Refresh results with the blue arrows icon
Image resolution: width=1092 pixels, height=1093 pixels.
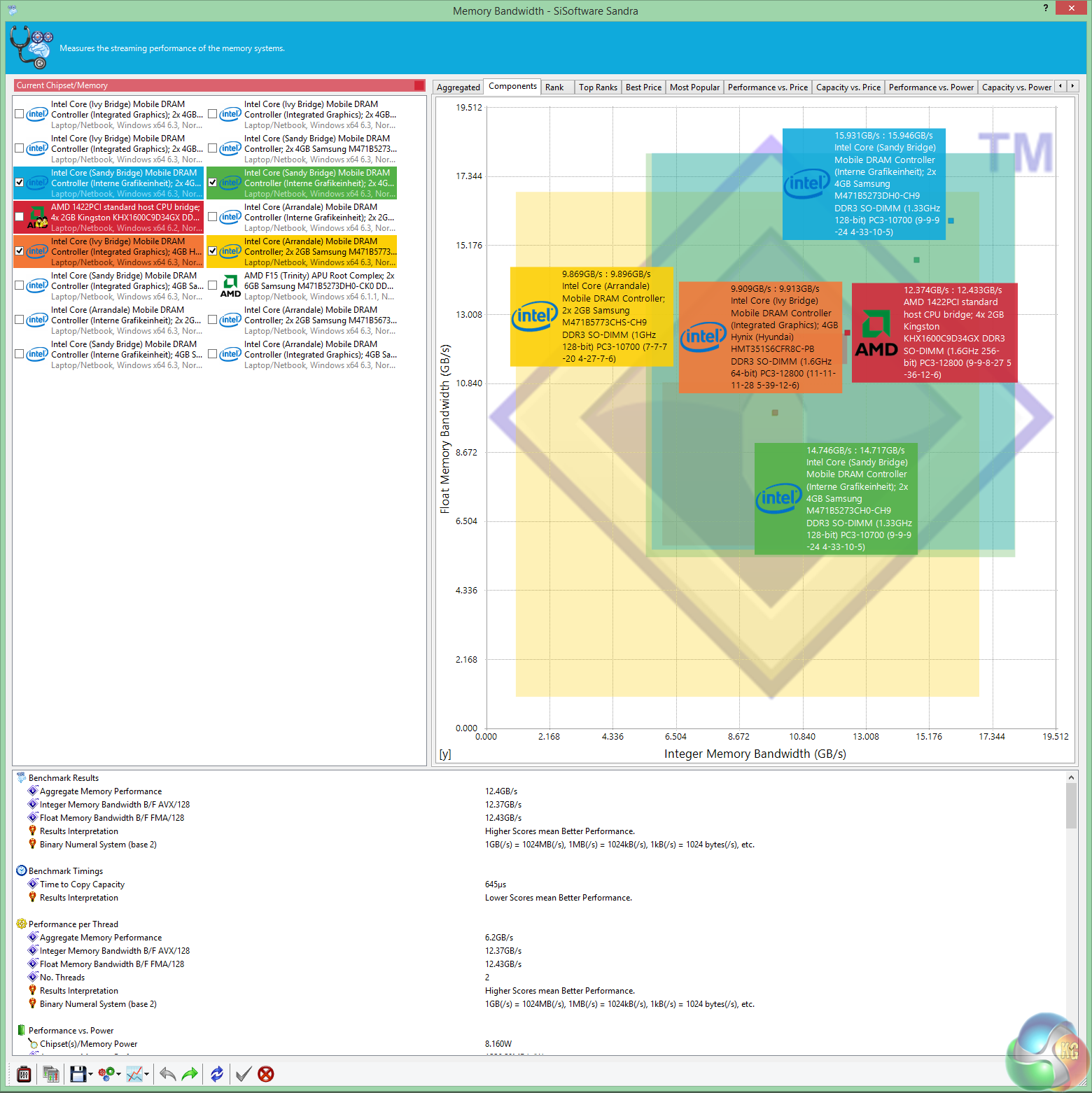click(x=217, y=1073)
